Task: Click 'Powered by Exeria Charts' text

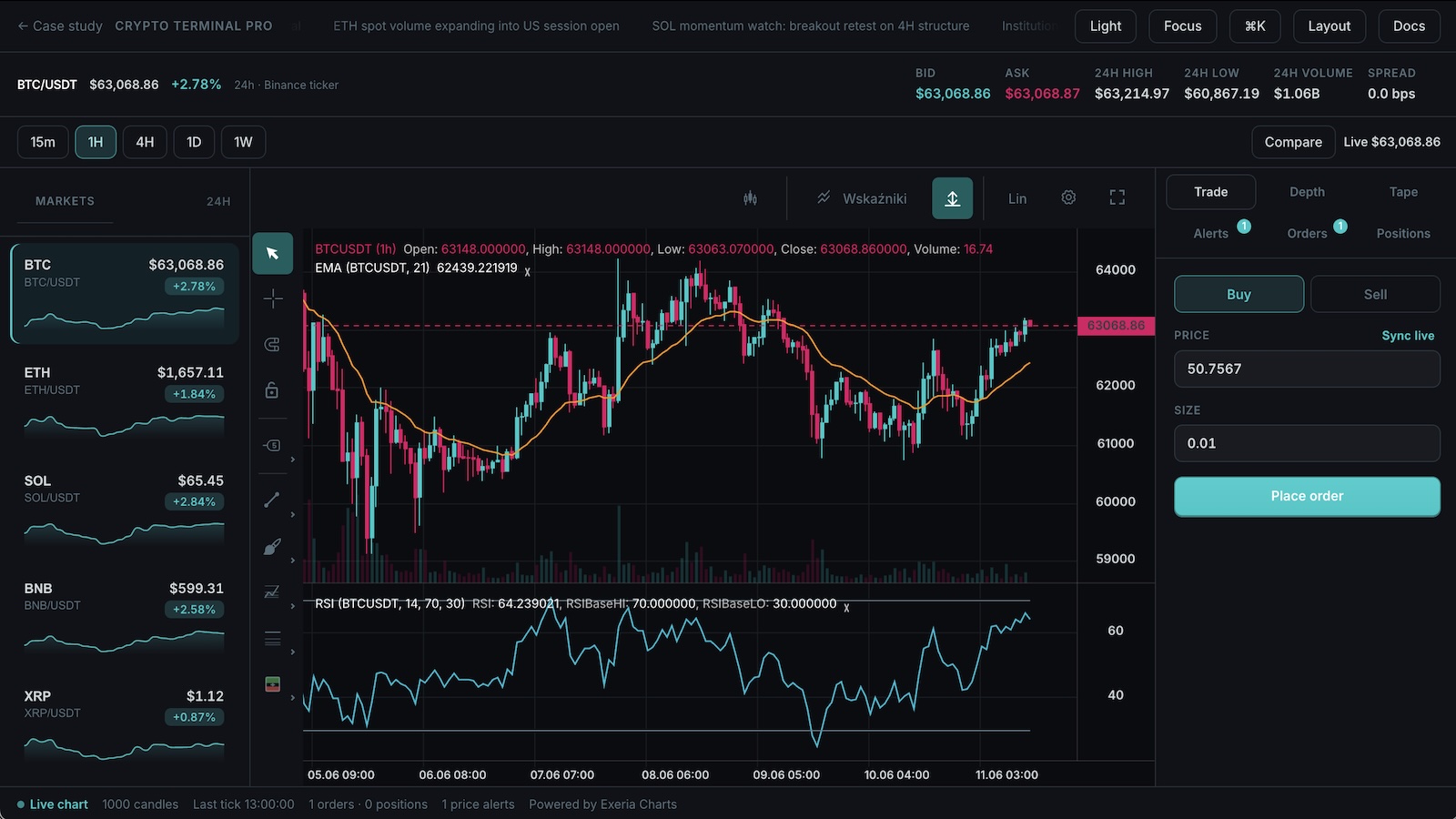Action: click(602, 804)
